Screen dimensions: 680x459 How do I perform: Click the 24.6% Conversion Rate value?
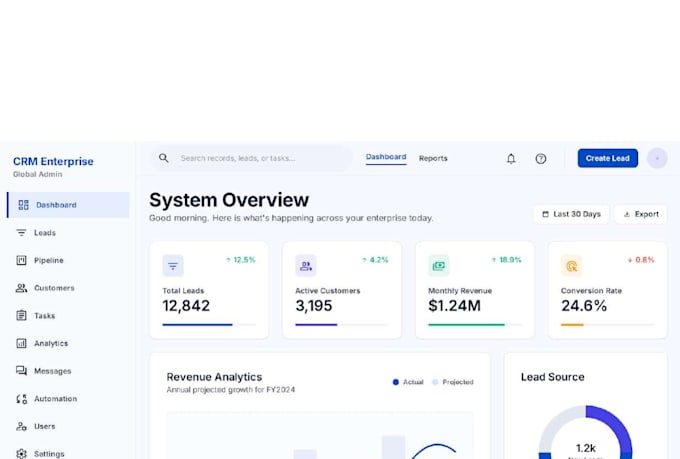[x=584, y=306]
